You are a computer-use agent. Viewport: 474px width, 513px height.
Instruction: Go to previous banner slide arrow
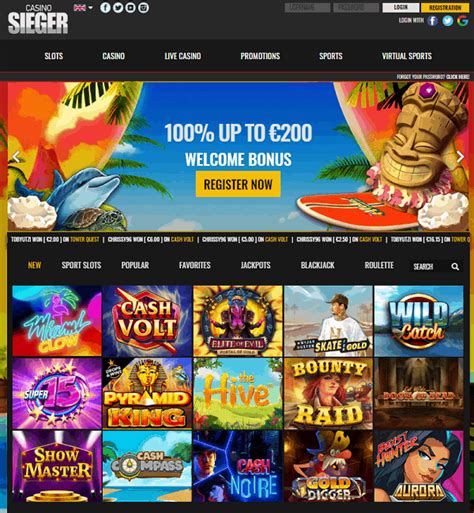tap(16, 156)
